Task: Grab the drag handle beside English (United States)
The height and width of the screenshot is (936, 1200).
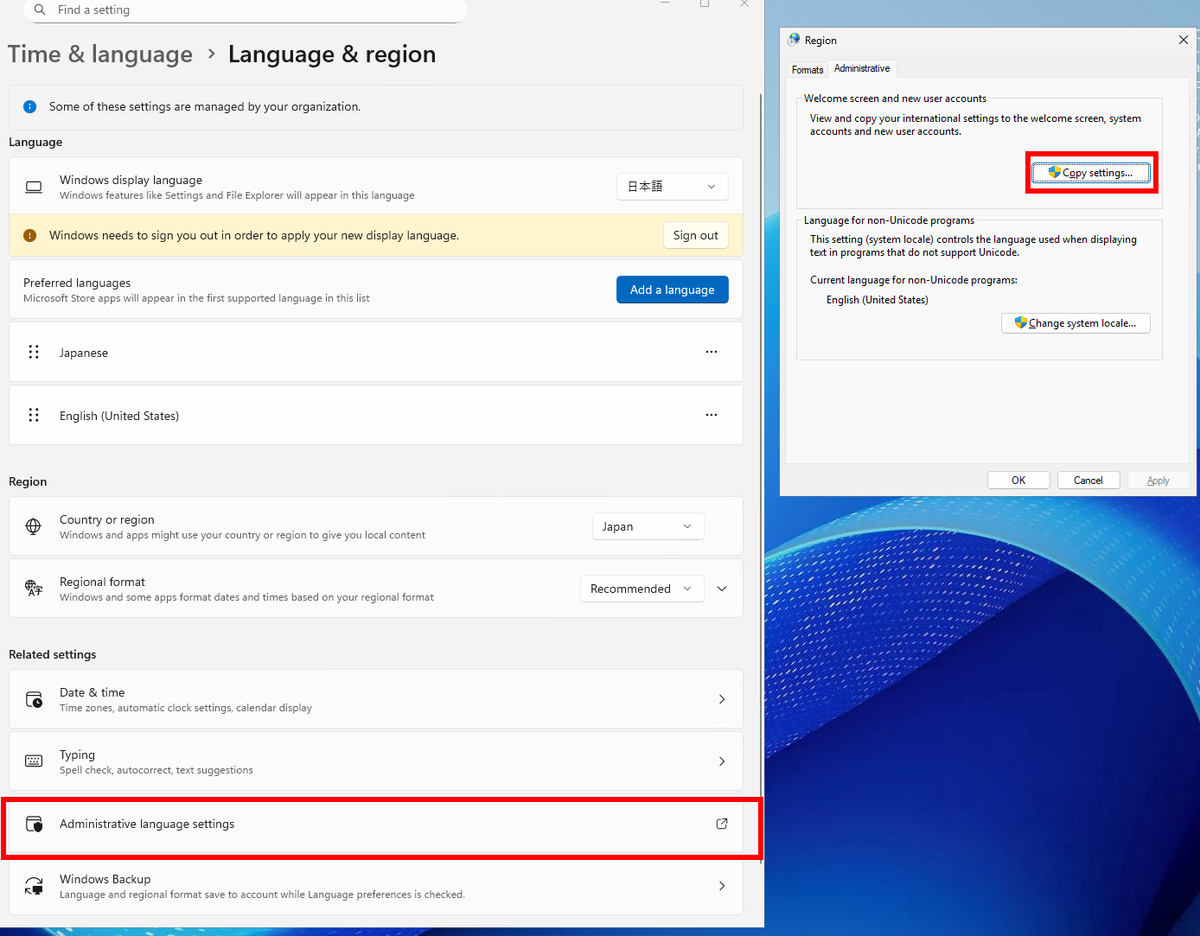Action: (x=34, y=416)
